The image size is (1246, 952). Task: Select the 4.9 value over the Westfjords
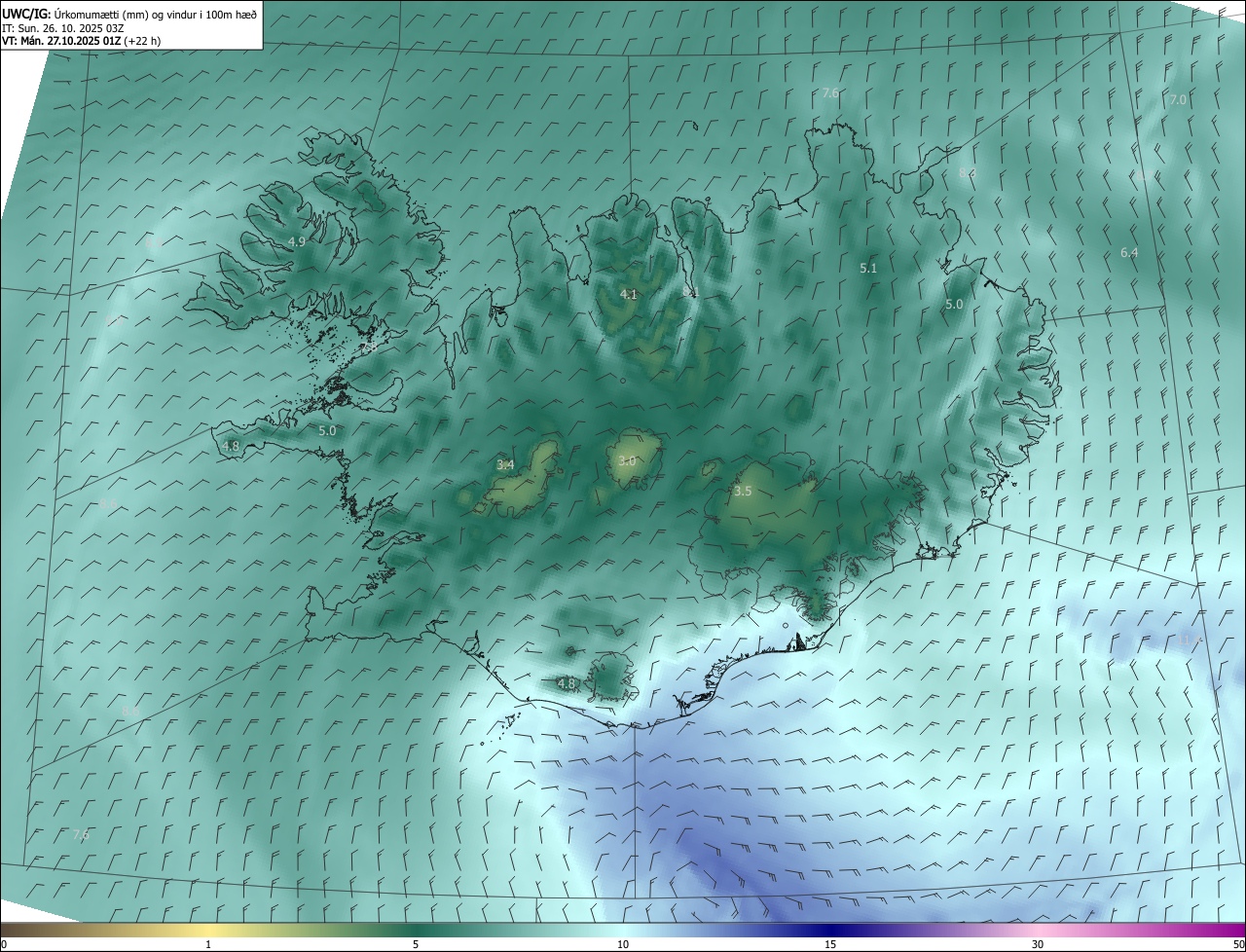pos(297,241)
